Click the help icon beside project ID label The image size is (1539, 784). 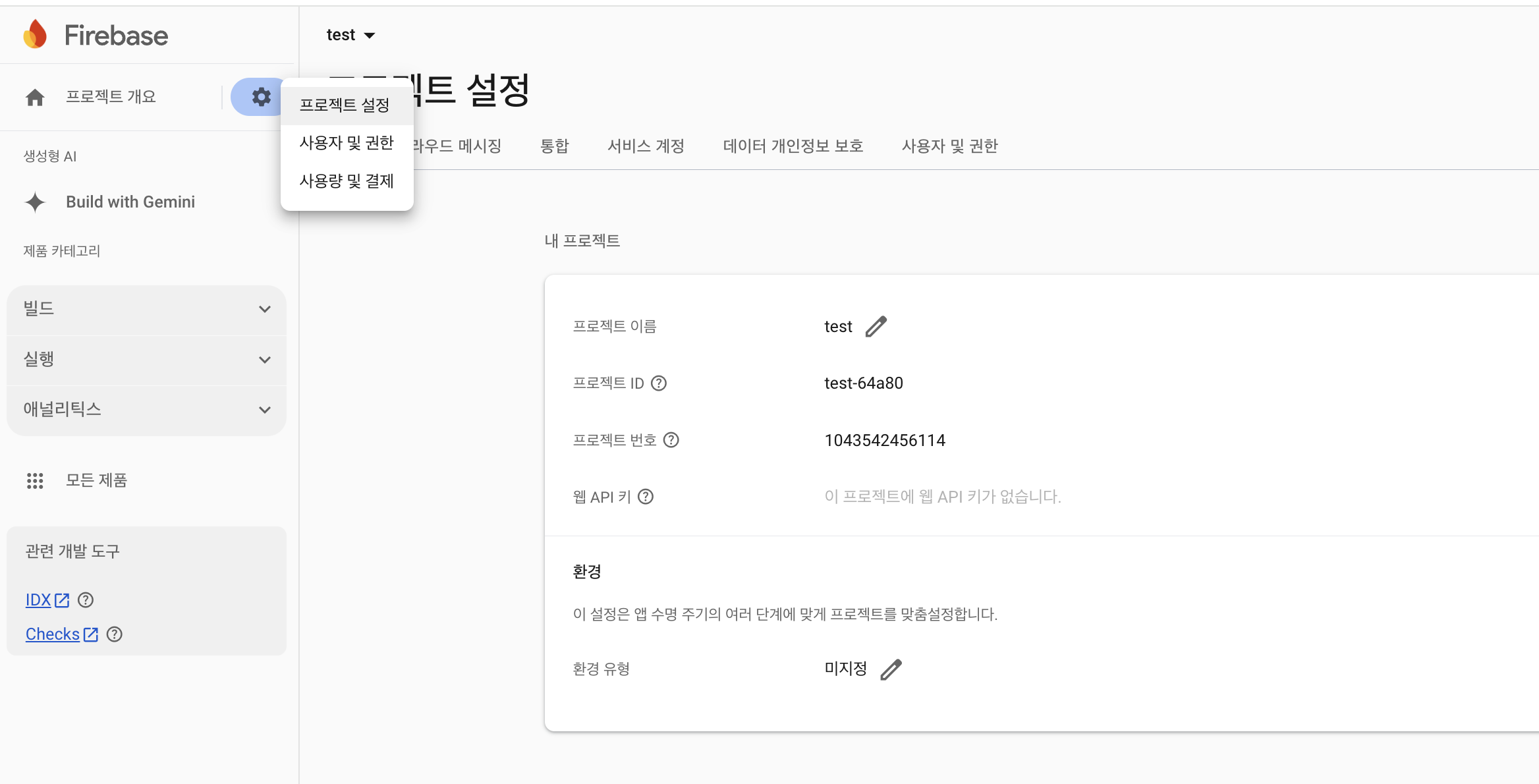point(659,383)
